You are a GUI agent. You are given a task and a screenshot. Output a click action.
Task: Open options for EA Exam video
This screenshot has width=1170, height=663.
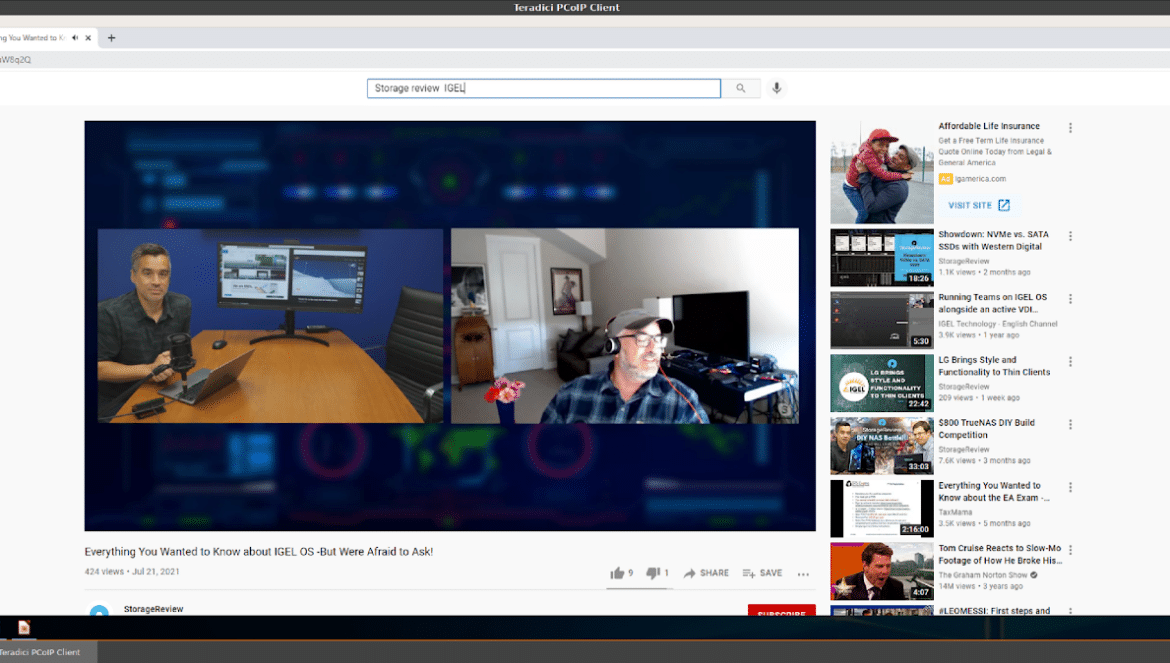1070,486
